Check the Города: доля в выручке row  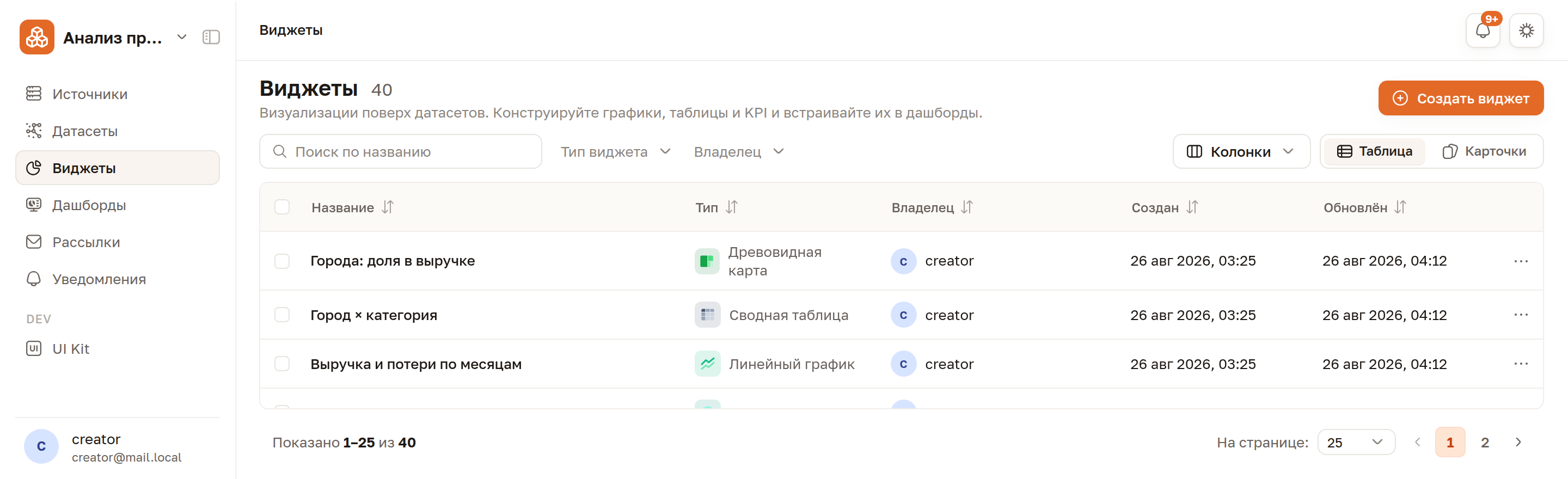(282, 261)
